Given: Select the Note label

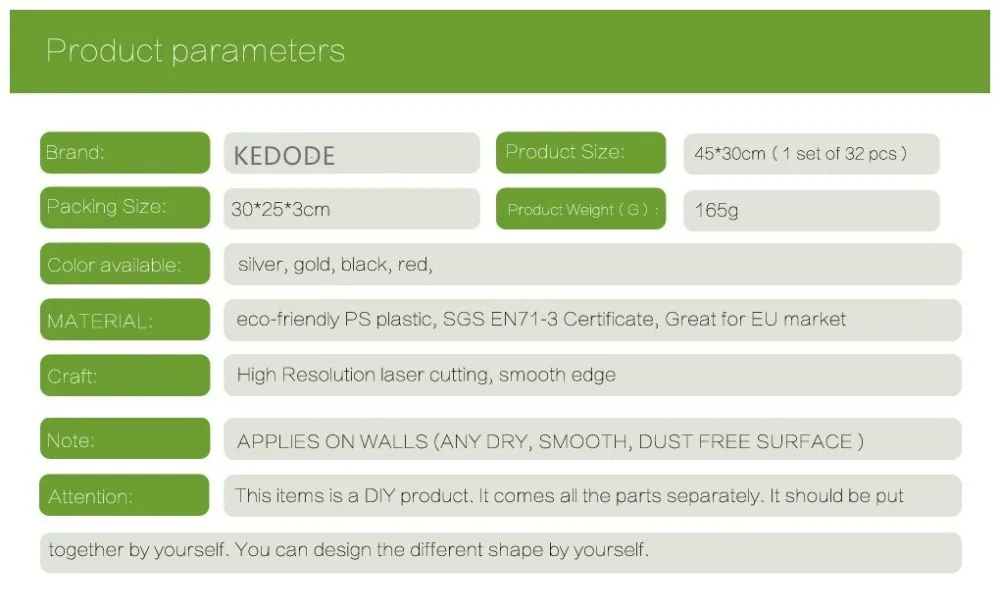Looking at the screenshot, I should 125,438.
